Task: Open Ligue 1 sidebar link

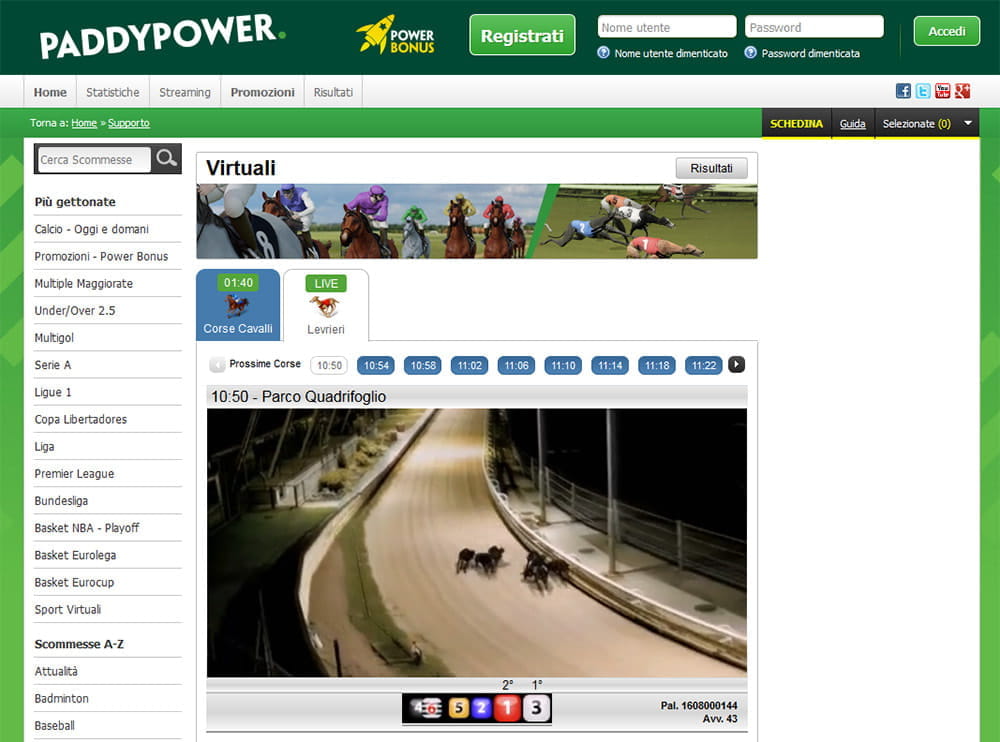Action: [x=53, y=392]
